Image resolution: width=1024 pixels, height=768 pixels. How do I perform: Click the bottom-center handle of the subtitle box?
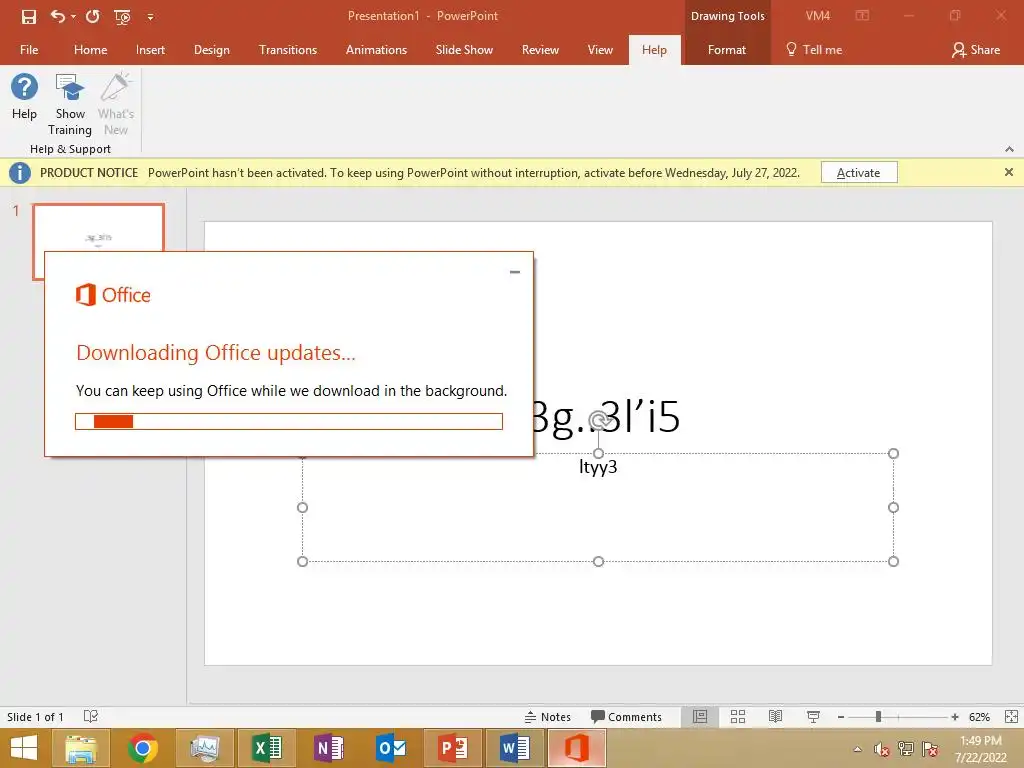(598, 561)
